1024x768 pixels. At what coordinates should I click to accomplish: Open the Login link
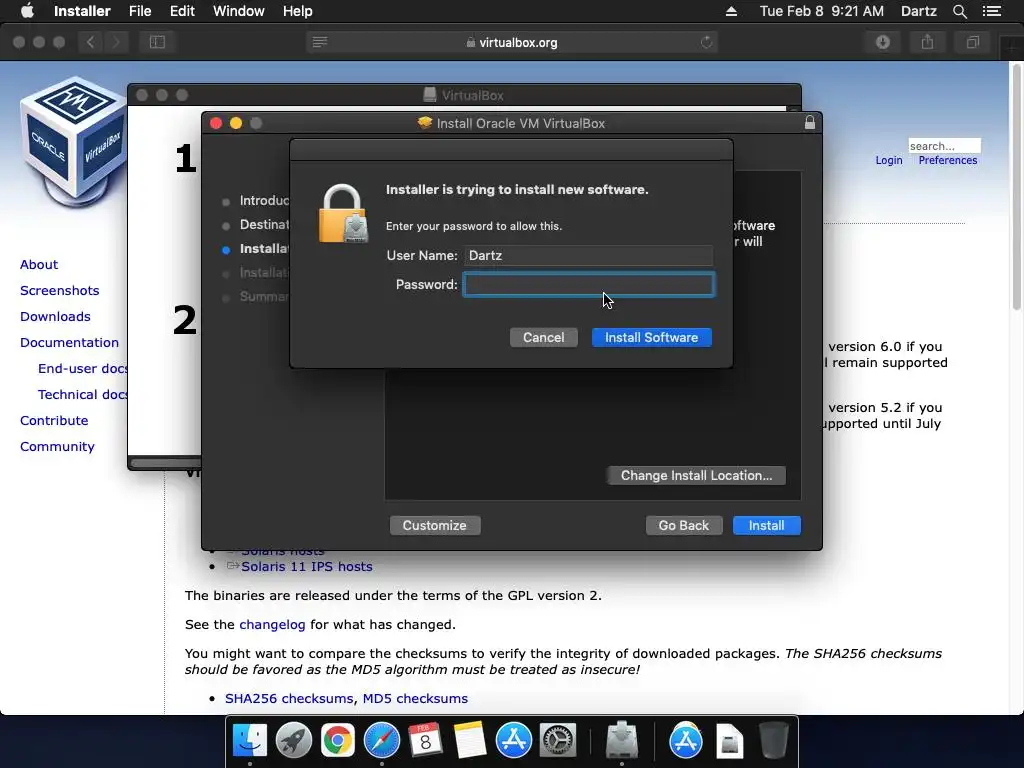889,161
